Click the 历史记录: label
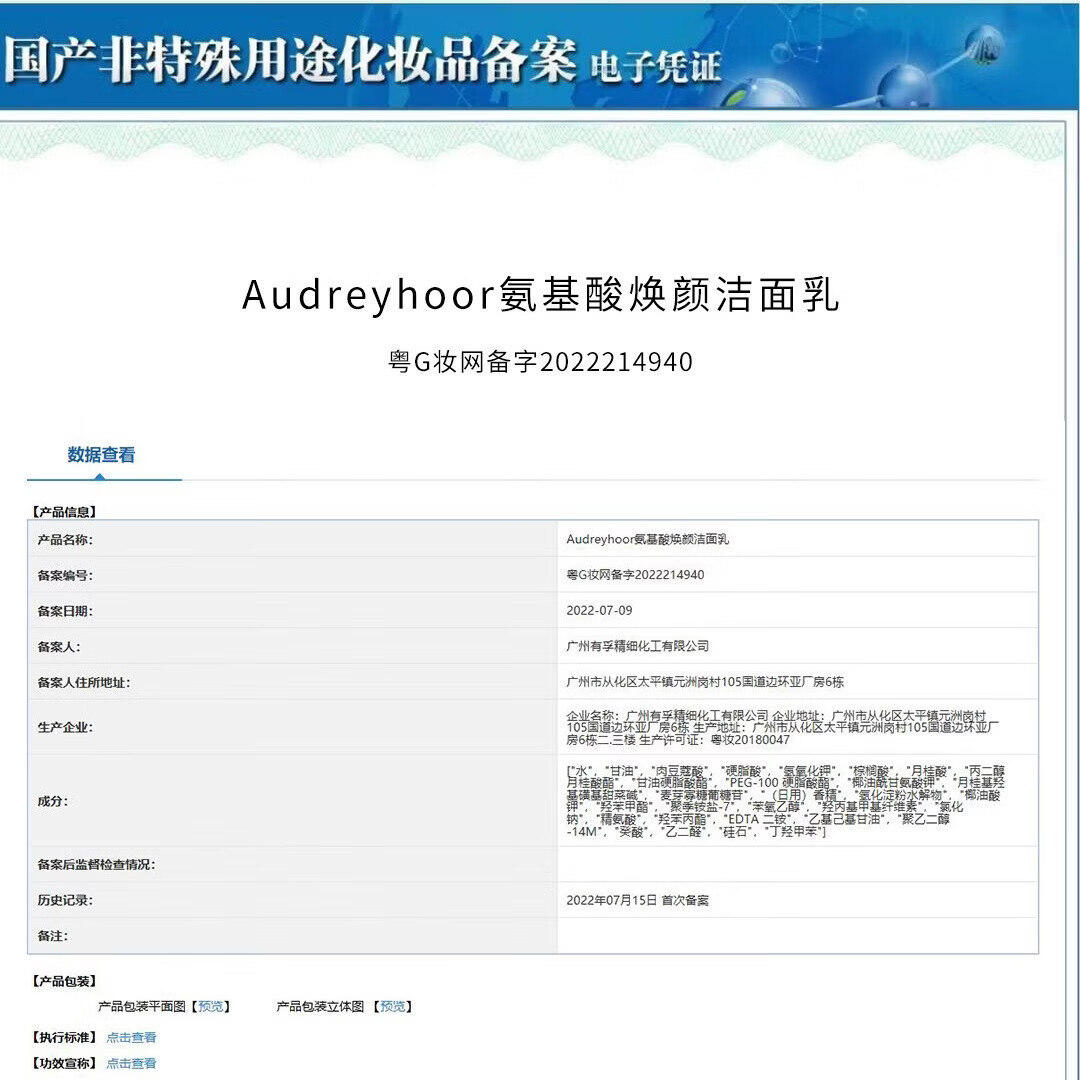 pyautogui.click(x=65, y=900)
